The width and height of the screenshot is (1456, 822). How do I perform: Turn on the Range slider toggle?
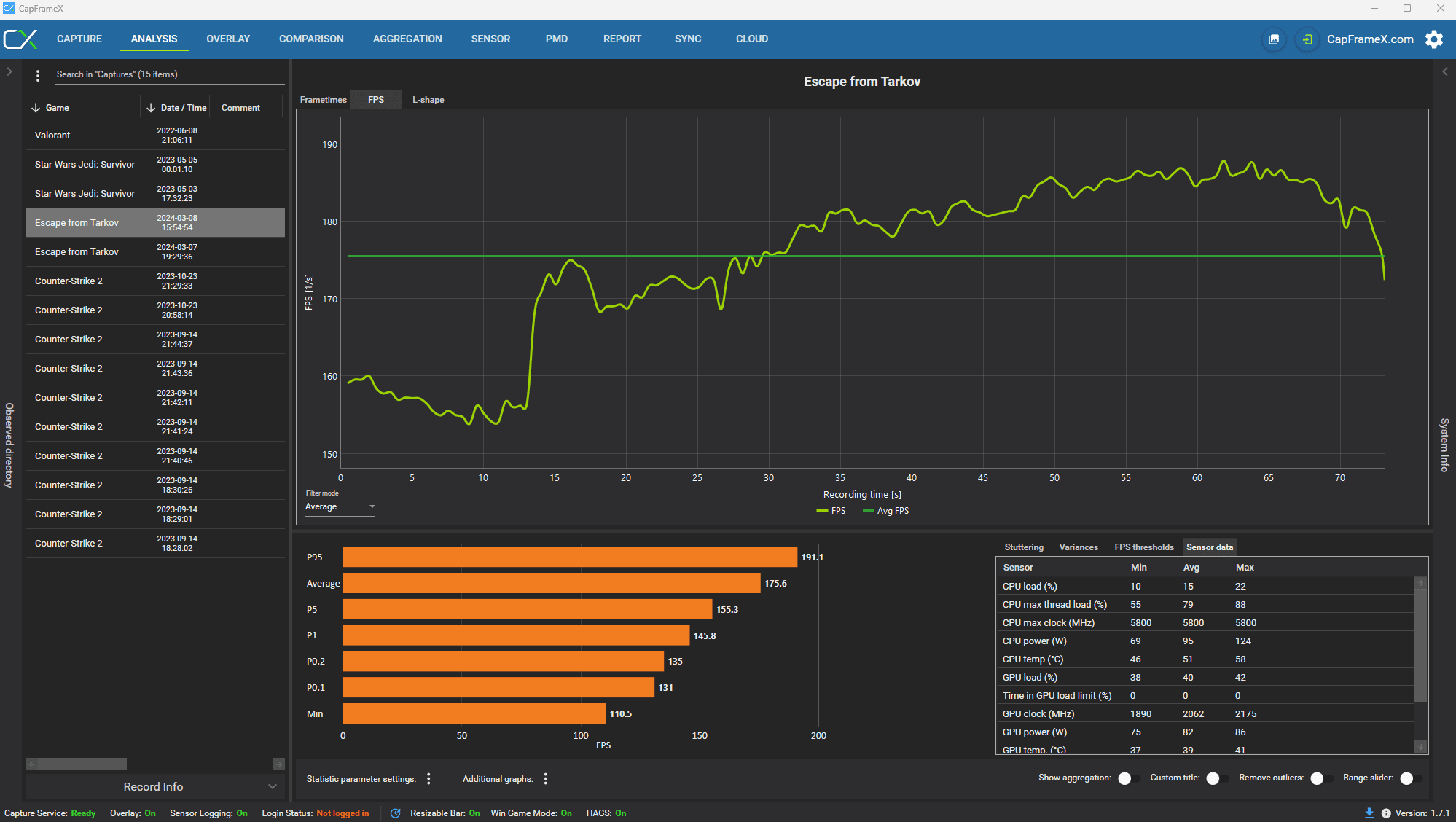(x=1410, y=778)
